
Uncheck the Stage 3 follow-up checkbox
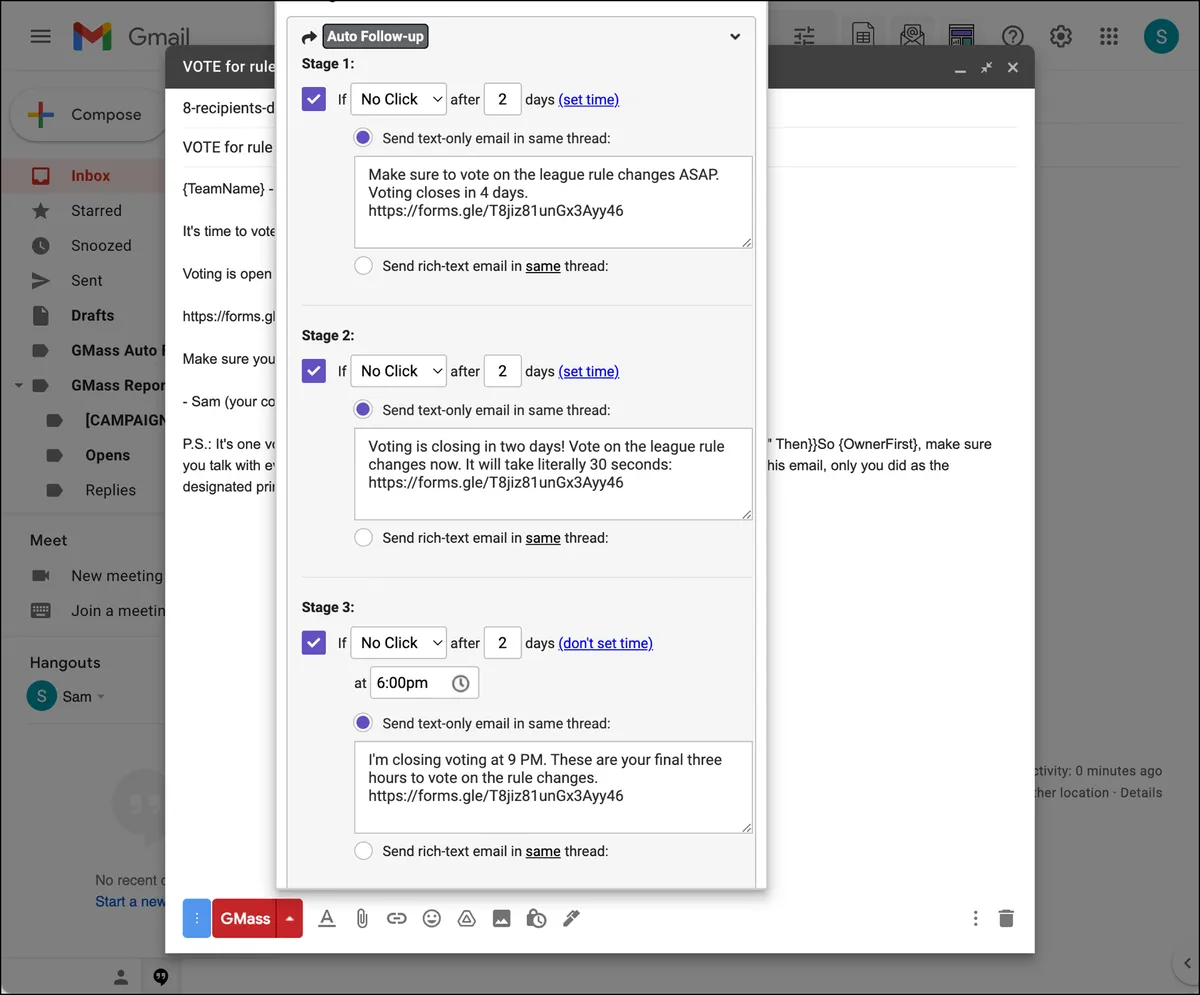(314, 643)
